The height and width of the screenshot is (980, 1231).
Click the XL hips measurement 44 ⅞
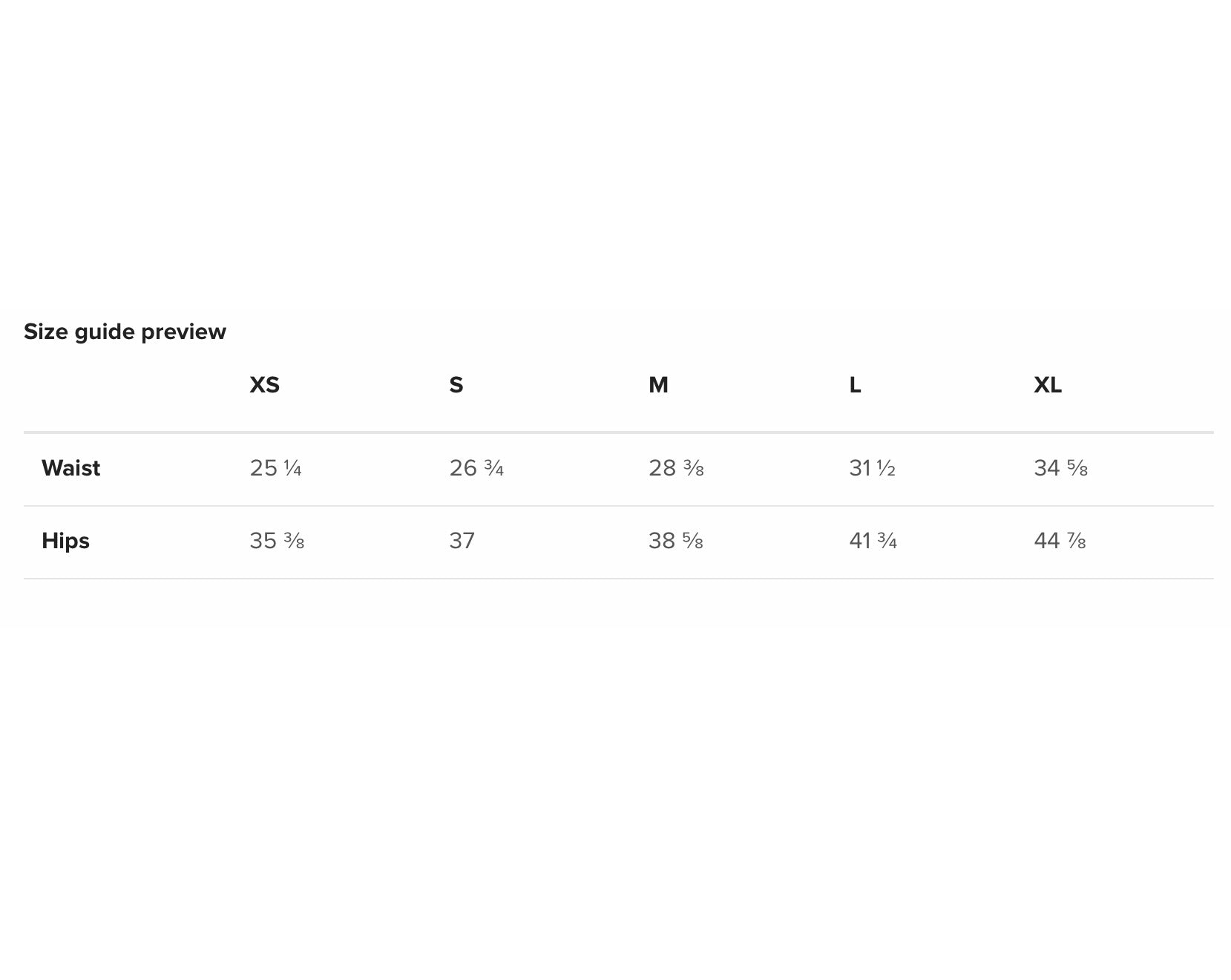[x=1060, y=541]
